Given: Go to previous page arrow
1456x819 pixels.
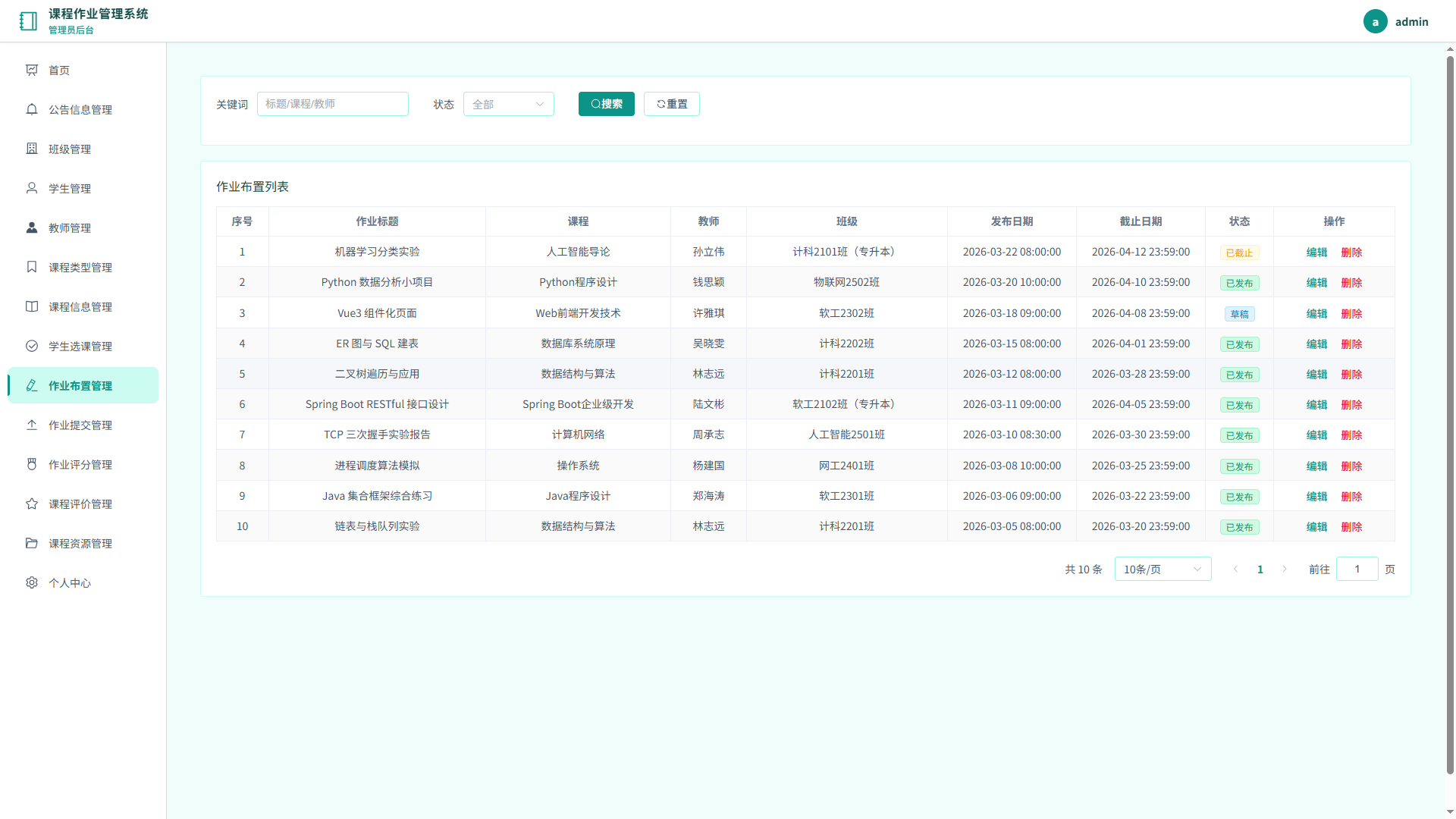Looking at the screenshot, I should (1235, 569).
